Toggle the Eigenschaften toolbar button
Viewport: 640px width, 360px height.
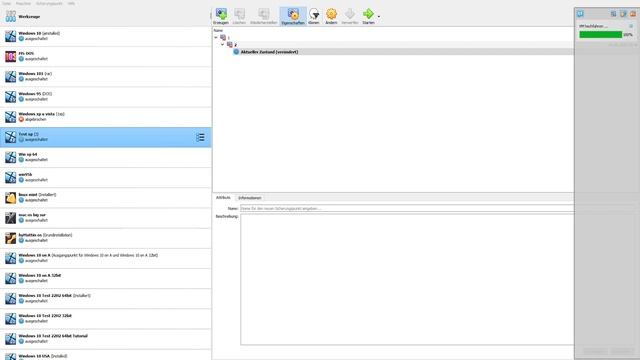tap(293, 16)
